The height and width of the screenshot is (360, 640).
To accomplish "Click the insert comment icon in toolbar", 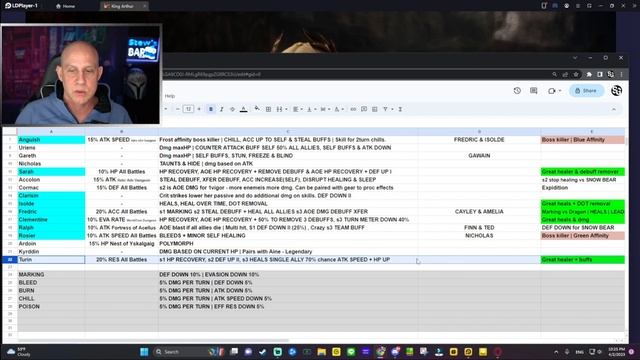I will [364, 109].
